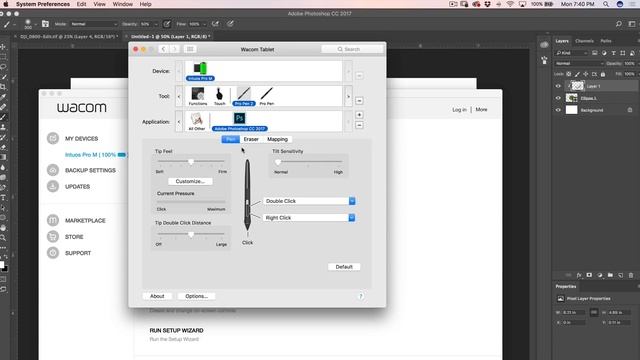Switch to the Eraser tab
This screenshot has width=640, height=360.
pyautogui.click(x=251, y=139)
